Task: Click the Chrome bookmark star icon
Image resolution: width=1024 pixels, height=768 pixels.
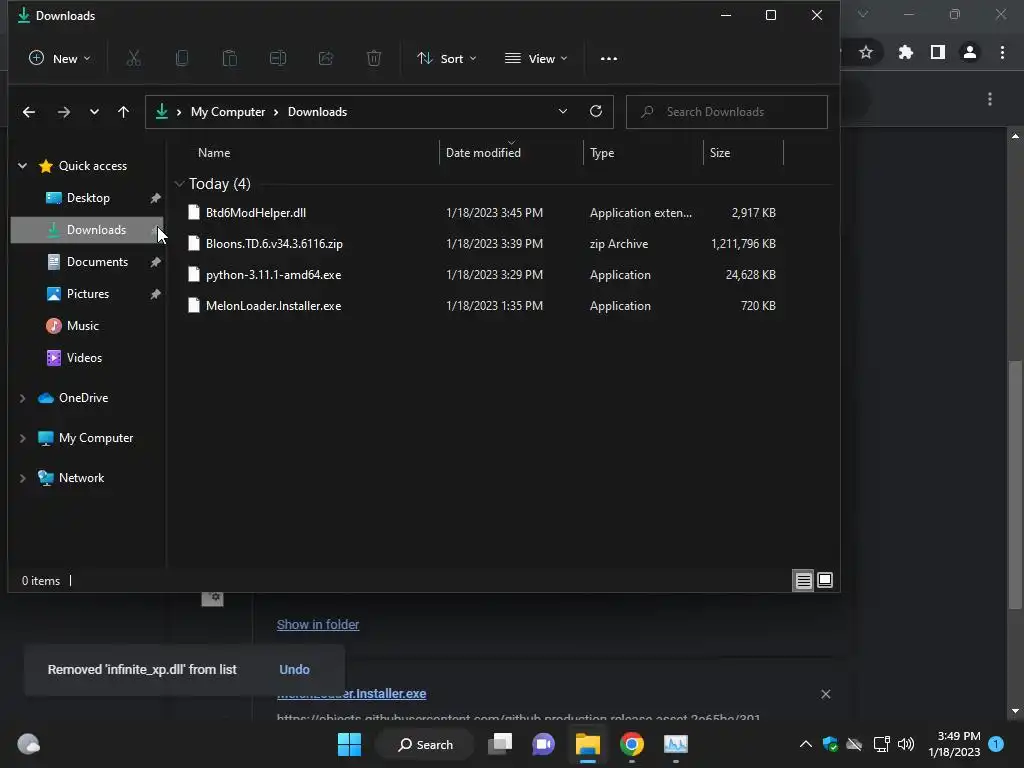Action: tap(866, 52)
